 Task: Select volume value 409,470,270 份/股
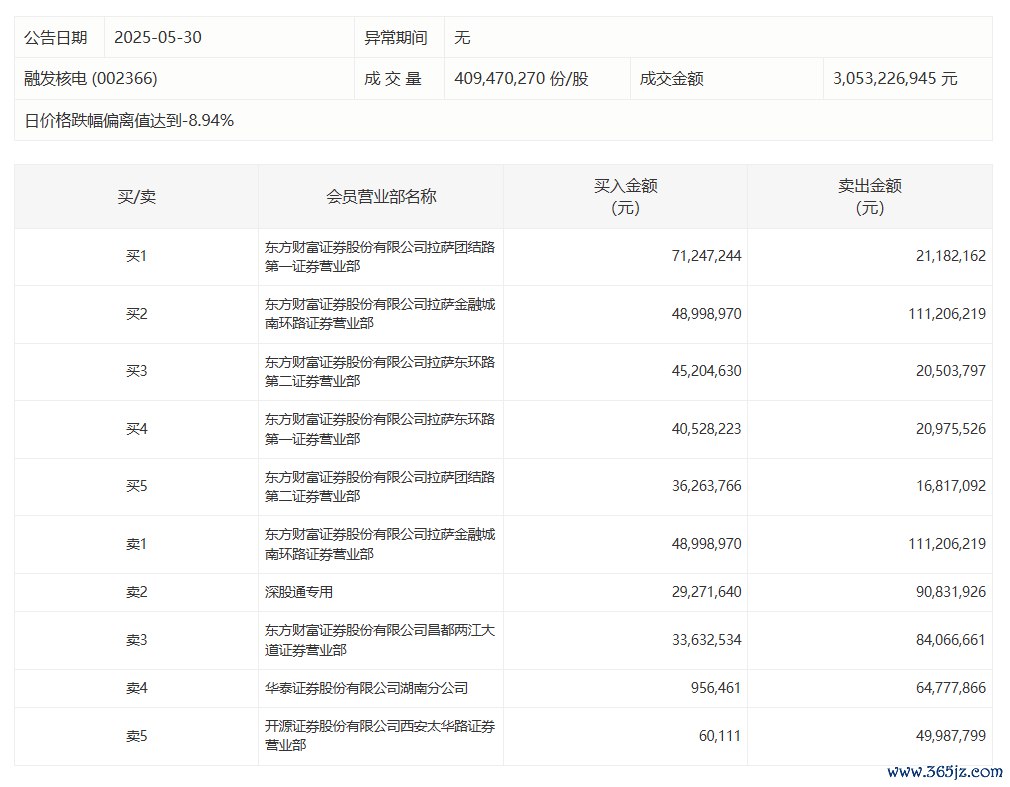[521, 79]
